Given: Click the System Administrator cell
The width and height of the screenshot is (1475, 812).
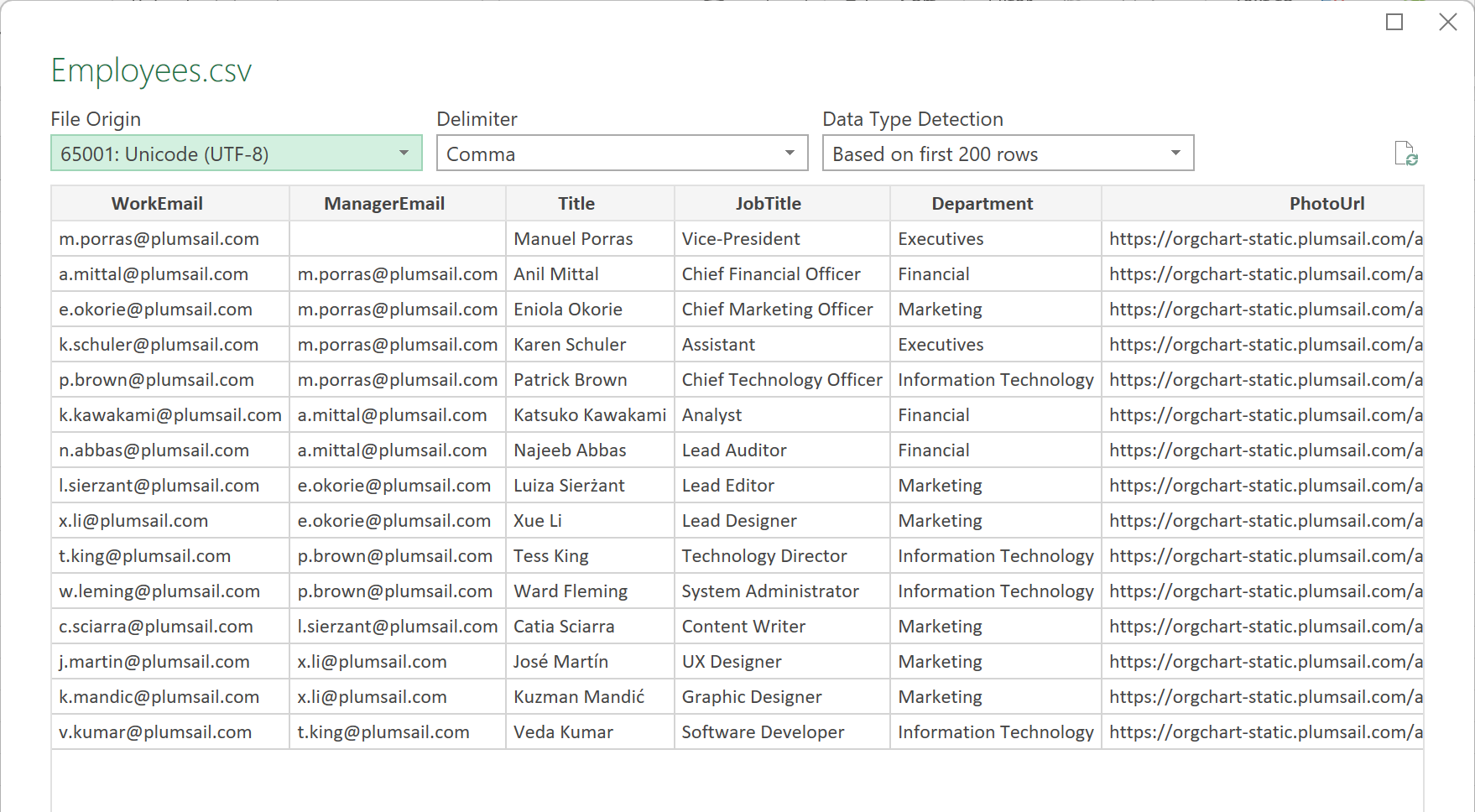Looking at the screenshot, I should point(783,591).
